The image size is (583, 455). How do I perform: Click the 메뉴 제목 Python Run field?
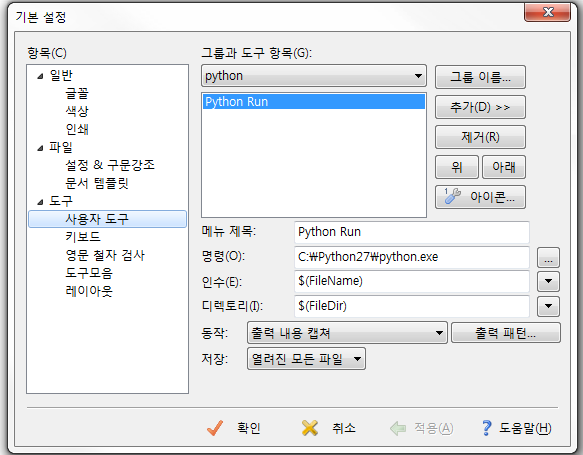412,232
